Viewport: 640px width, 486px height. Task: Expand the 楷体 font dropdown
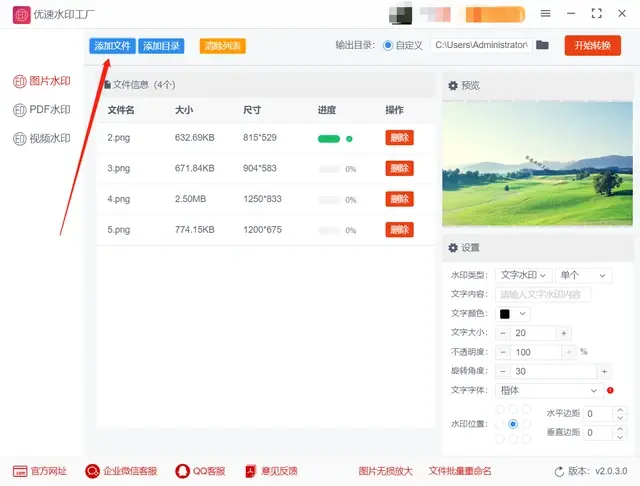click(548, 390)
